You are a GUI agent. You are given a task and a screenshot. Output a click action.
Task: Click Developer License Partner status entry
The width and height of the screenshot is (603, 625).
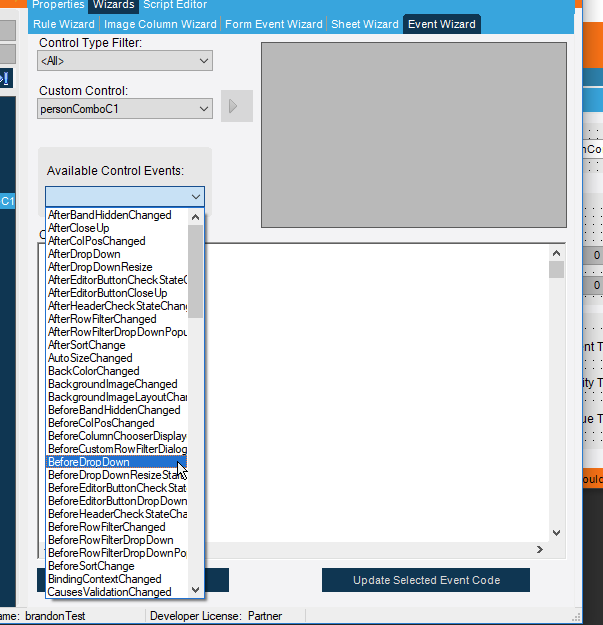(x=216, y=616)
